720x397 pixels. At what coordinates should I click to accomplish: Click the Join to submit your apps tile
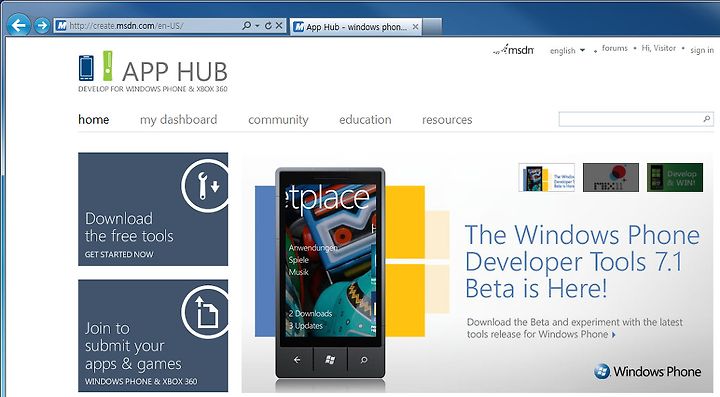point(153,335)
